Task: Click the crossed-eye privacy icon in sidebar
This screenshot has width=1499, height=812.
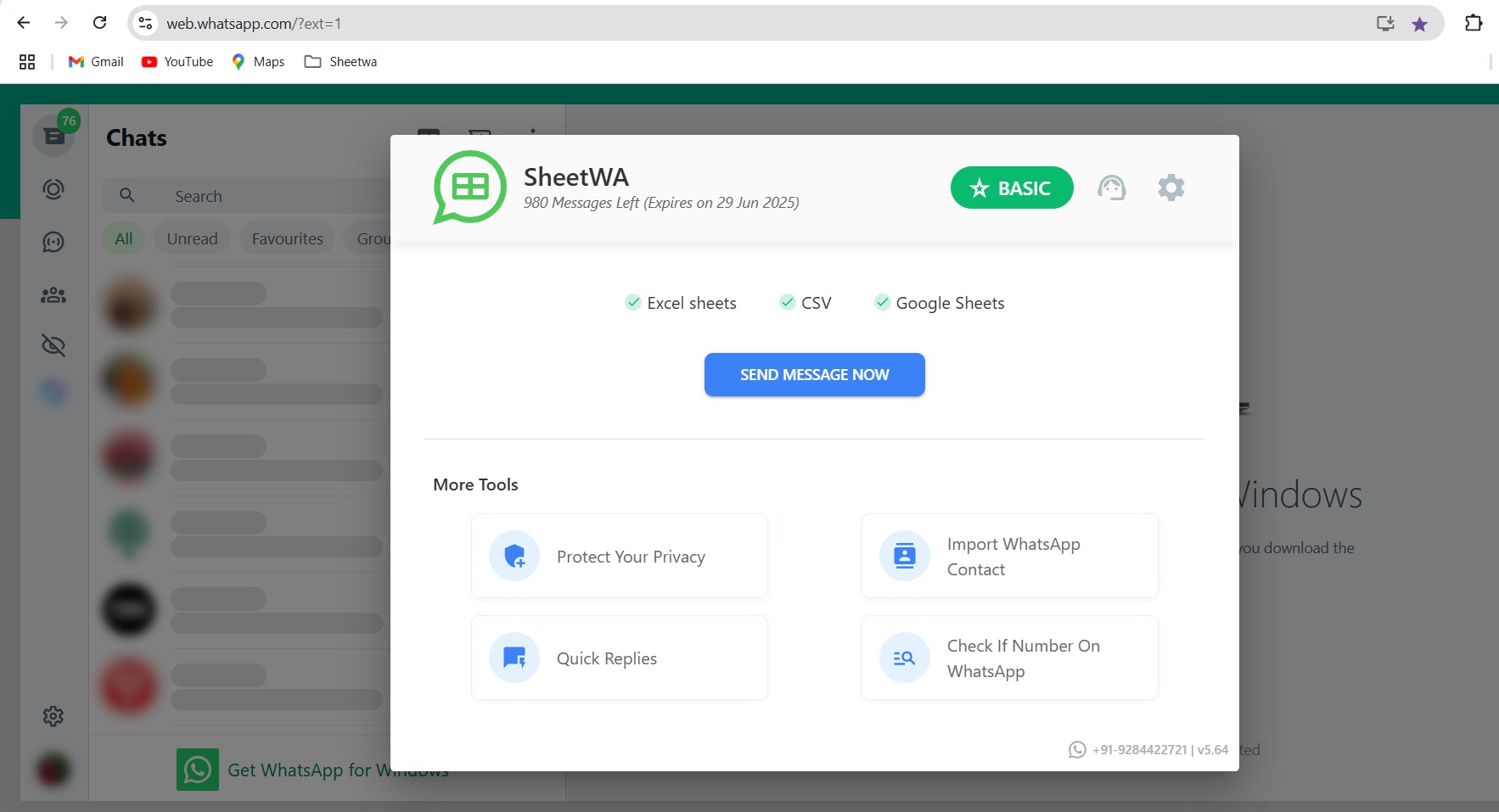Action: coord(53,345)
